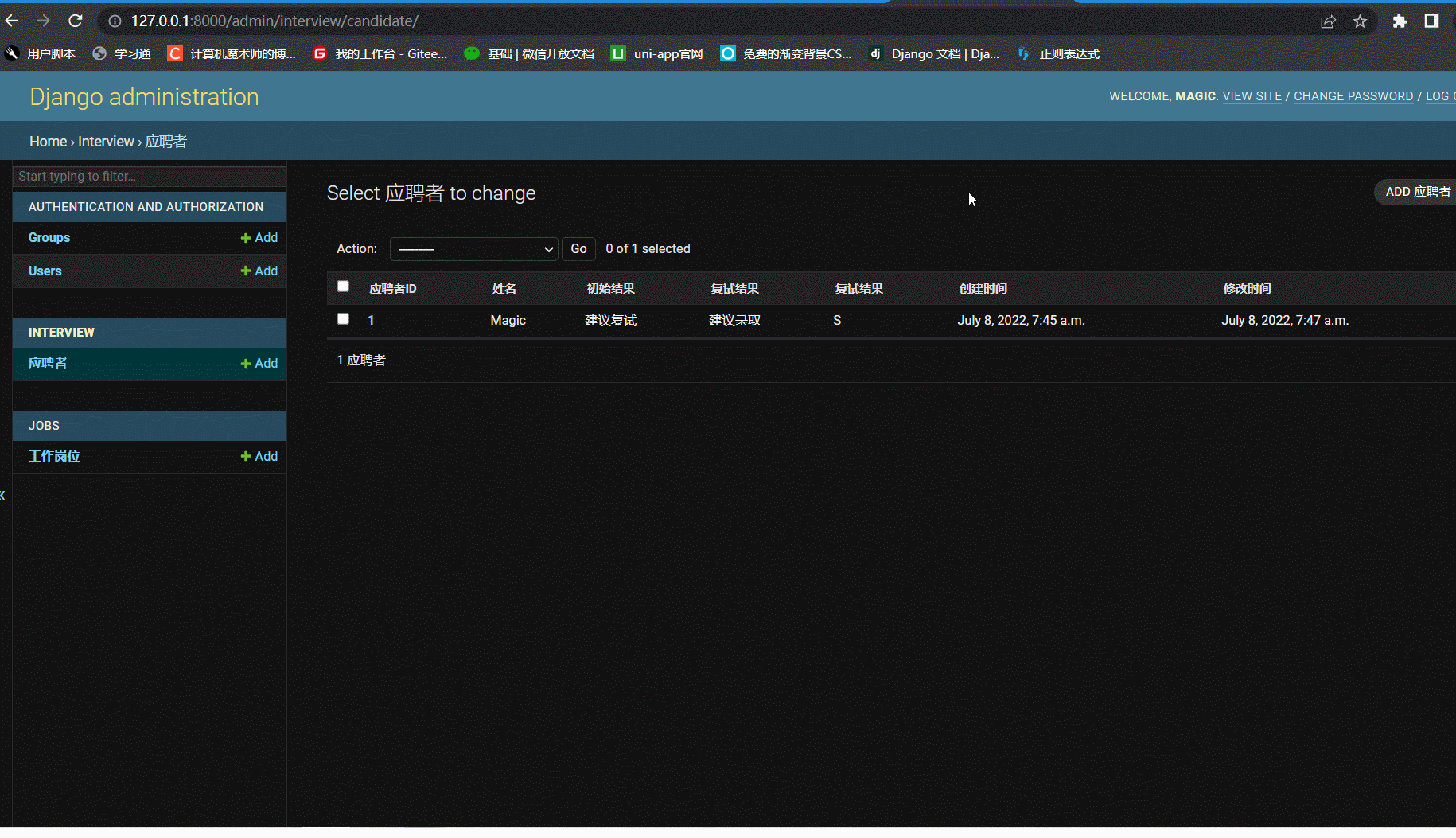The height and width of the screenshot is (838, 1456).
Task: Click Interview in the breadcrumb
Action: click(x=106, y=141)
